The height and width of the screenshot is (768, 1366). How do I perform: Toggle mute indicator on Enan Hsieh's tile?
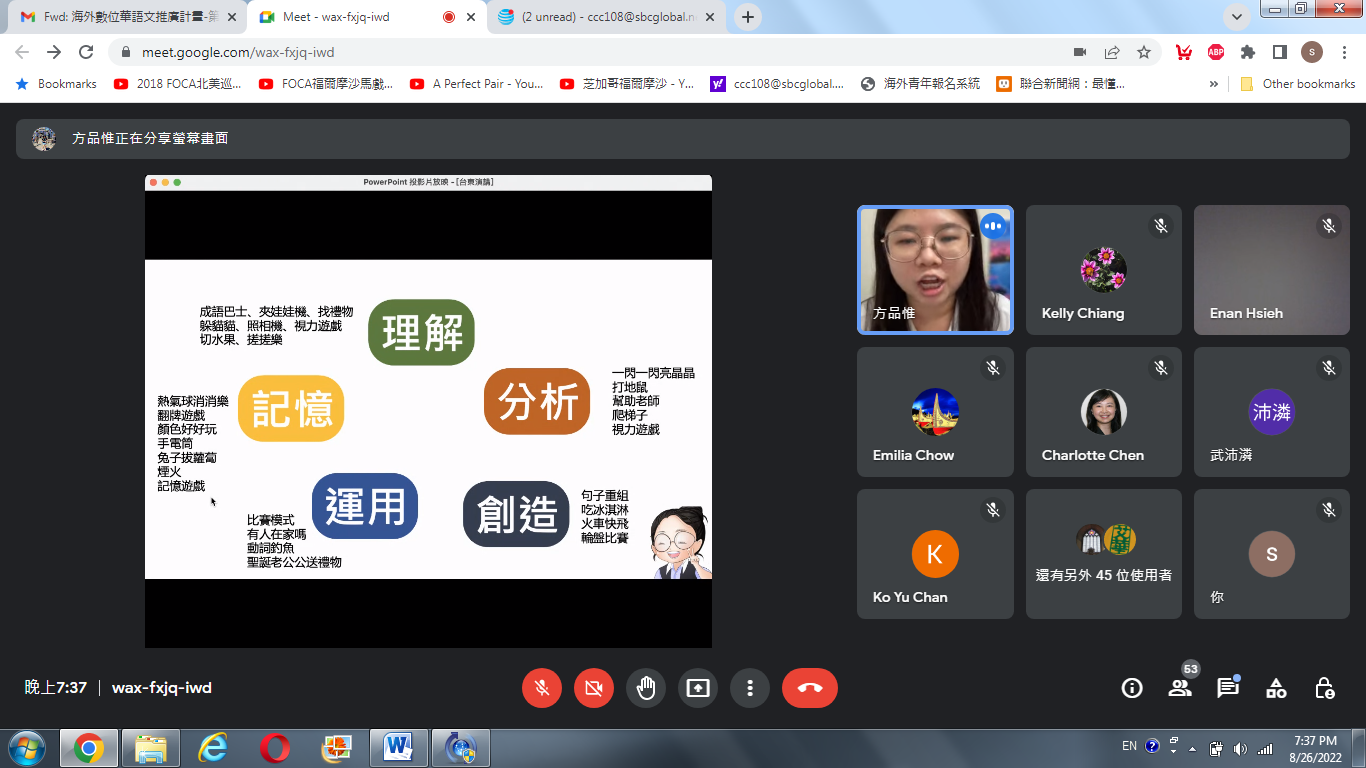[x=1329, y=226]
